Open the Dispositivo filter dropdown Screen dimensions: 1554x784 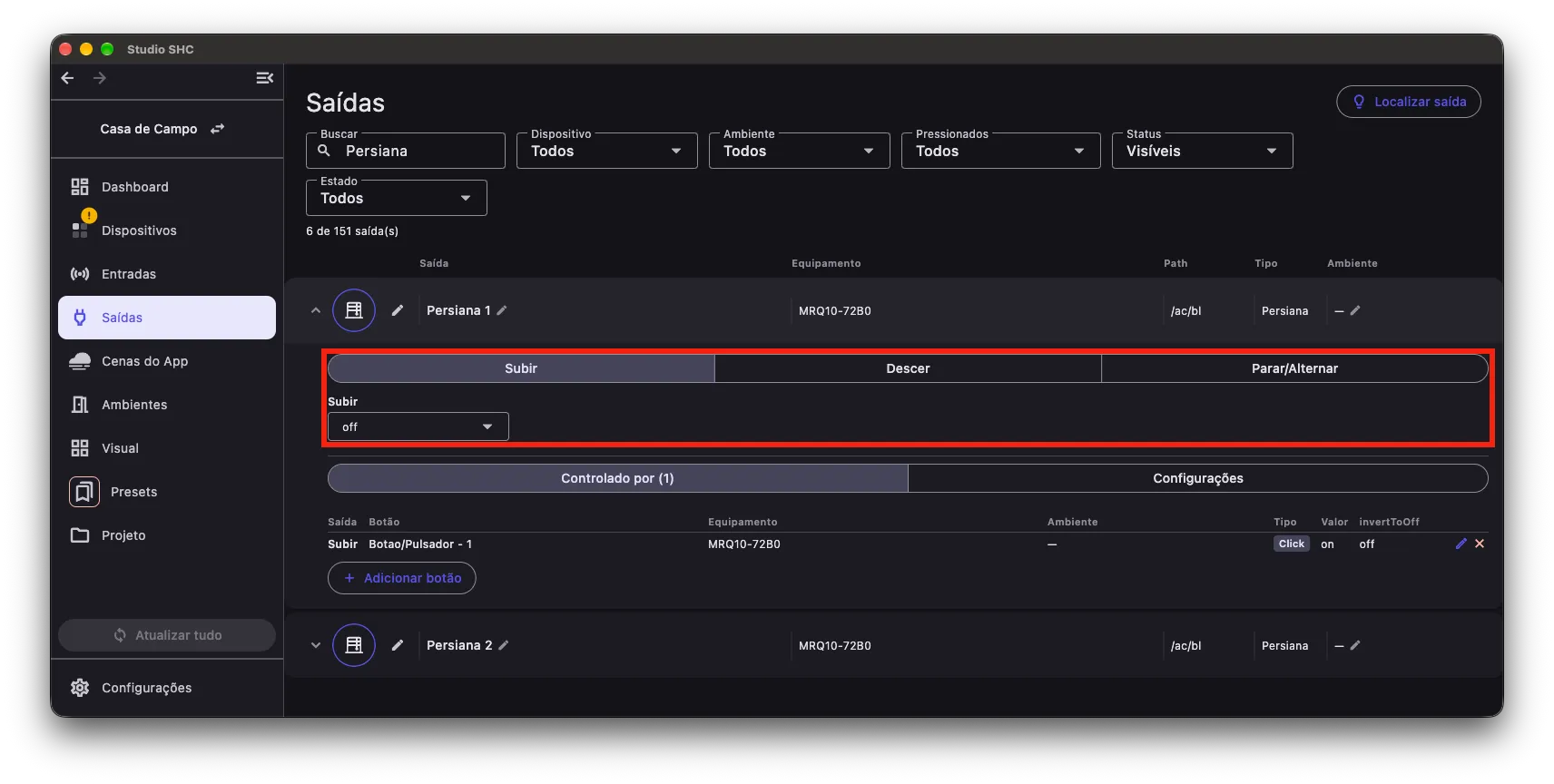pos(607,151)
